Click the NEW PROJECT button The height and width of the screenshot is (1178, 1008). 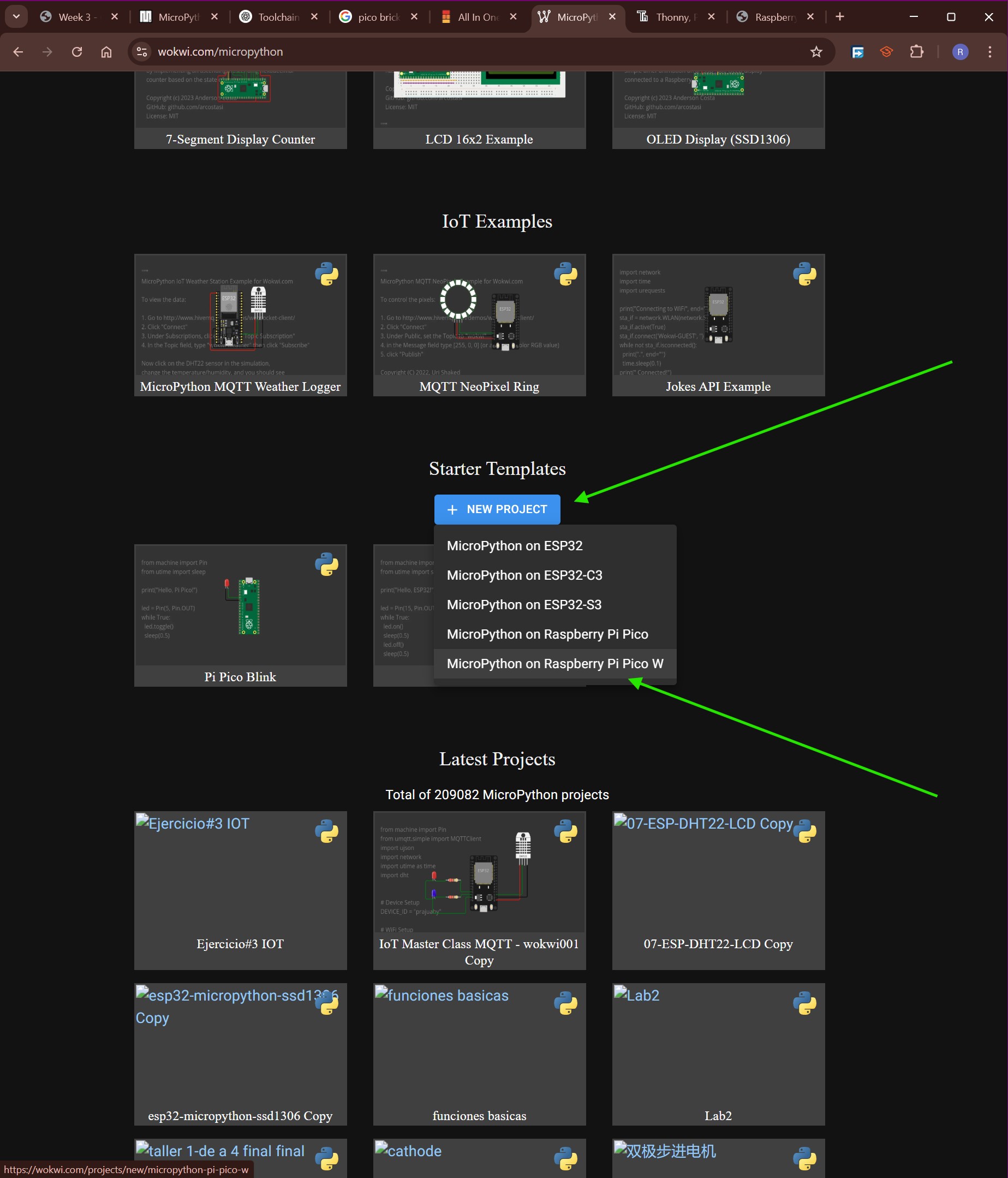pos(497,509)
